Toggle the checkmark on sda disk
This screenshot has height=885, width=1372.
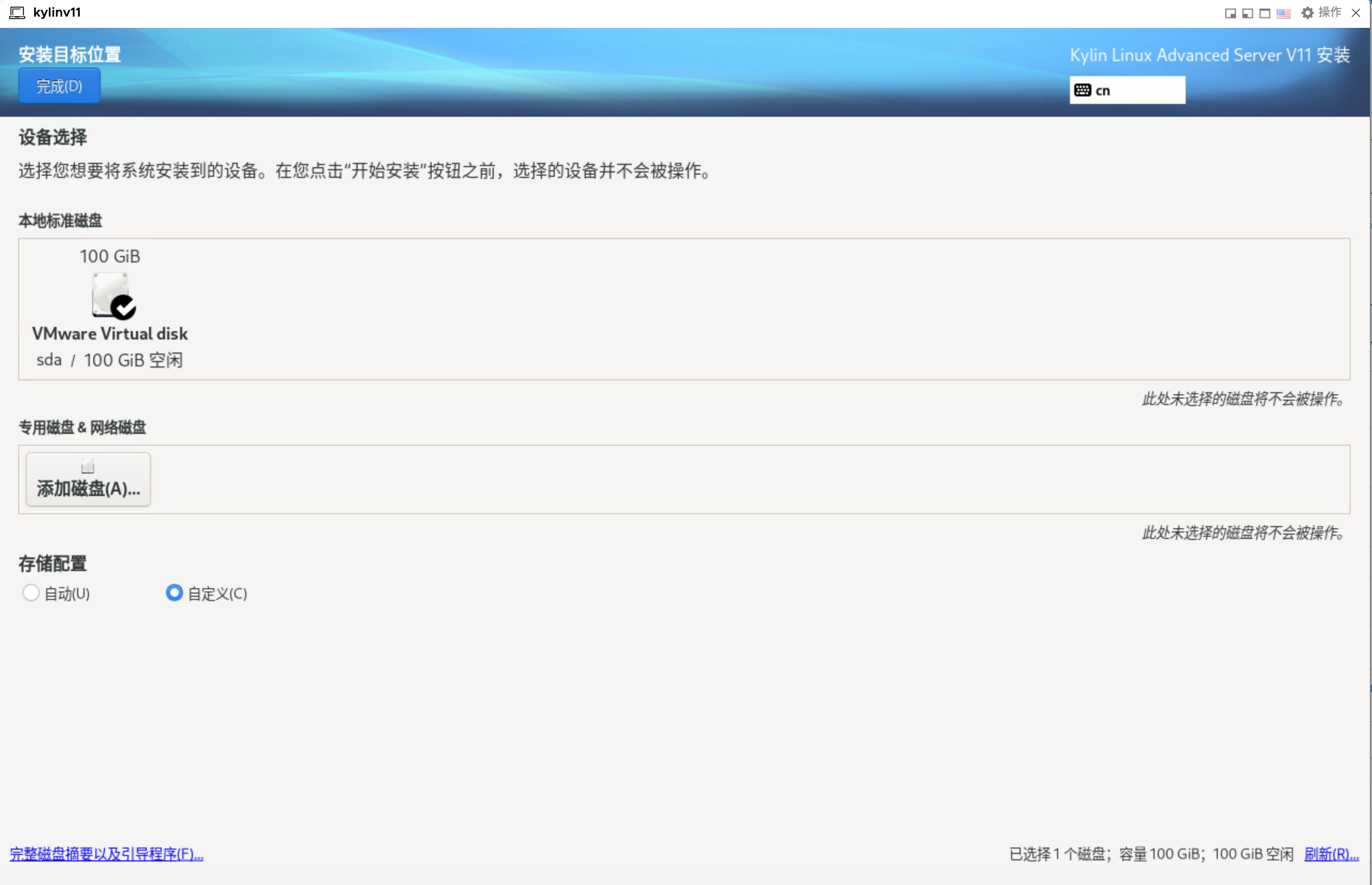point(124,307)
